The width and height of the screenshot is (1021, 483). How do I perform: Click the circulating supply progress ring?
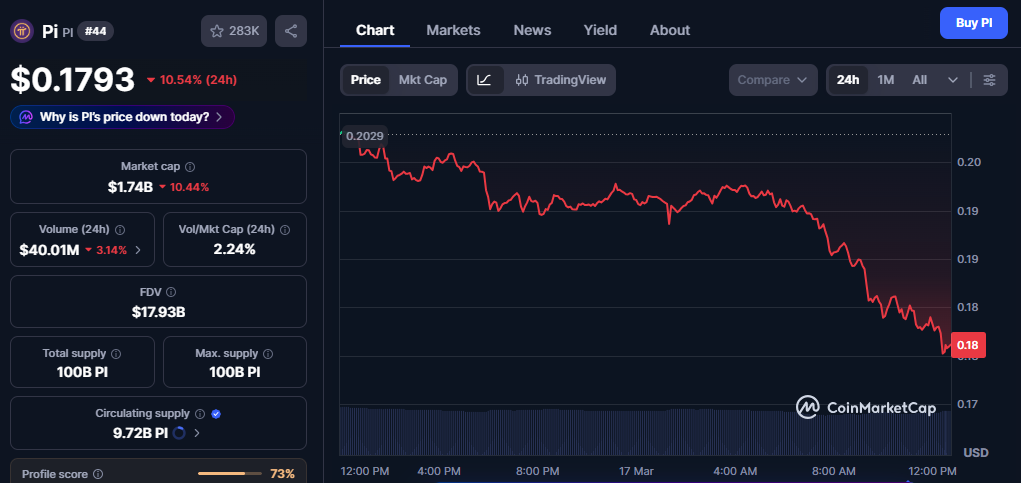(x=180, y=432)
